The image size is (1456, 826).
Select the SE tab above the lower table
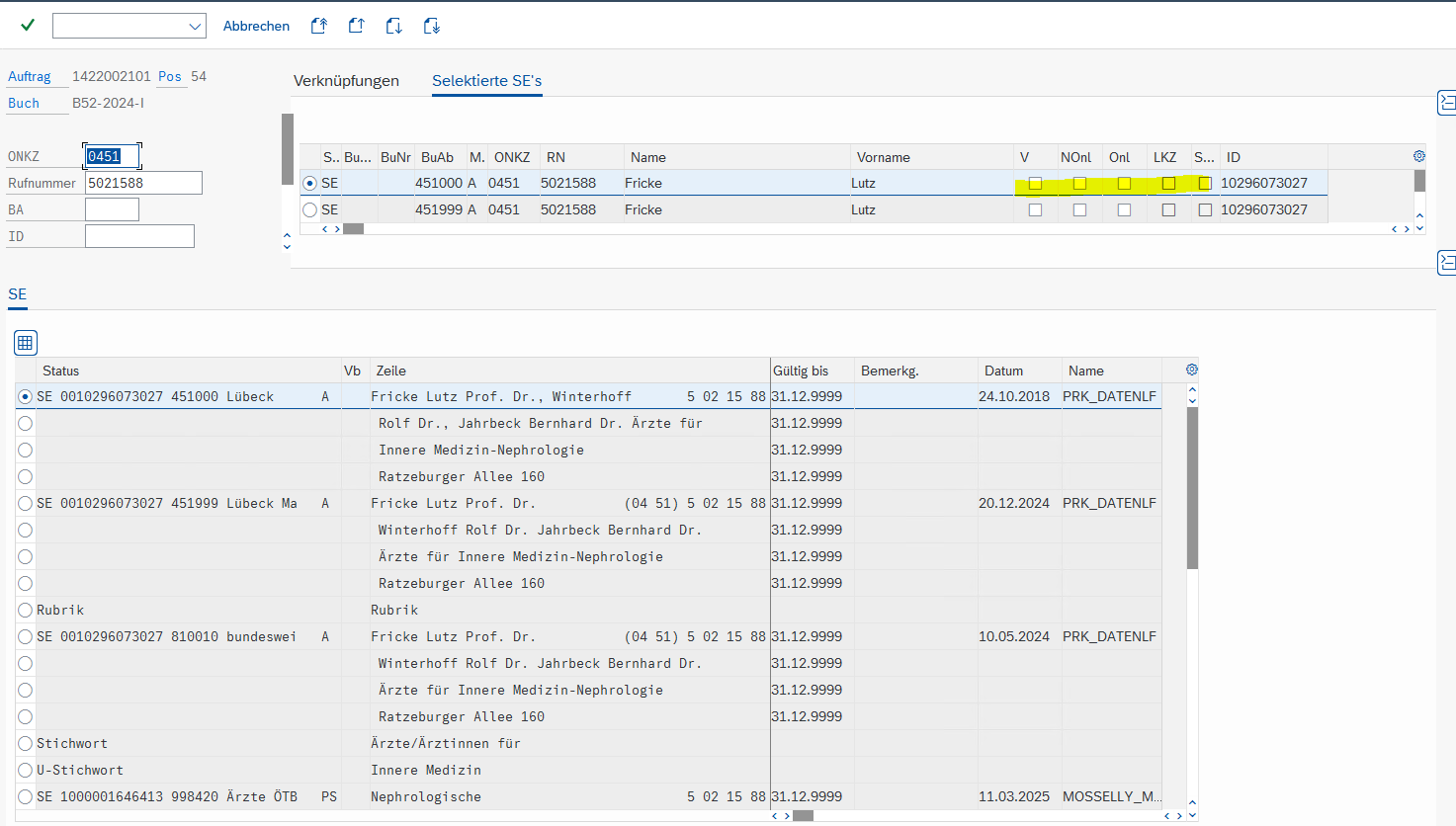pyautogui.click(x=18, y=294)
